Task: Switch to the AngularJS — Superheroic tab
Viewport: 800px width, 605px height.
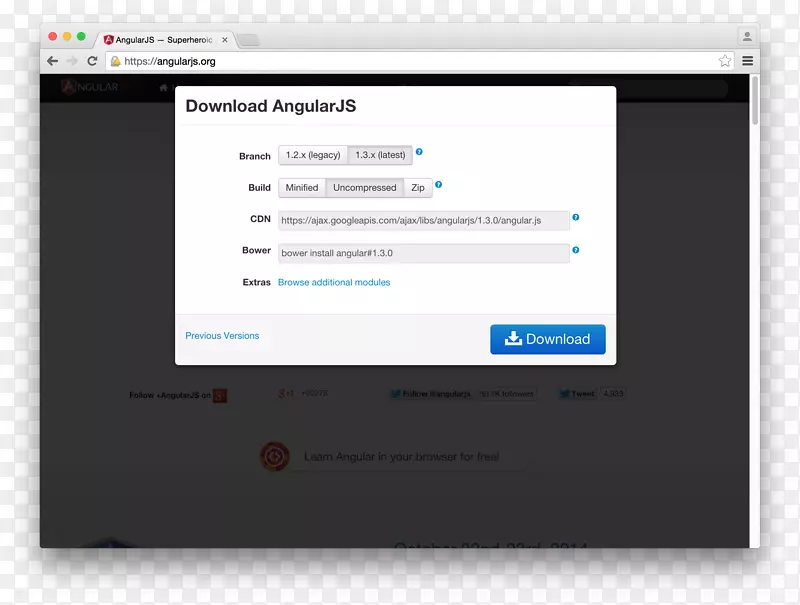Action: click(x=162, y=39)
